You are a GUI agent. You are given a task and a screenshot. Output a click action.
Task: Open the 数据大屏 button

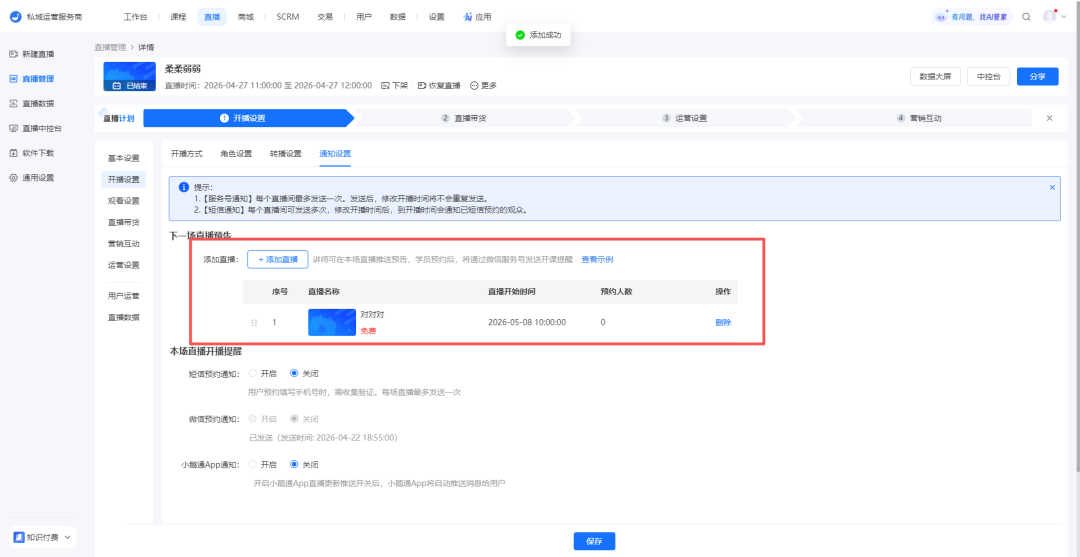pos(935,76)
